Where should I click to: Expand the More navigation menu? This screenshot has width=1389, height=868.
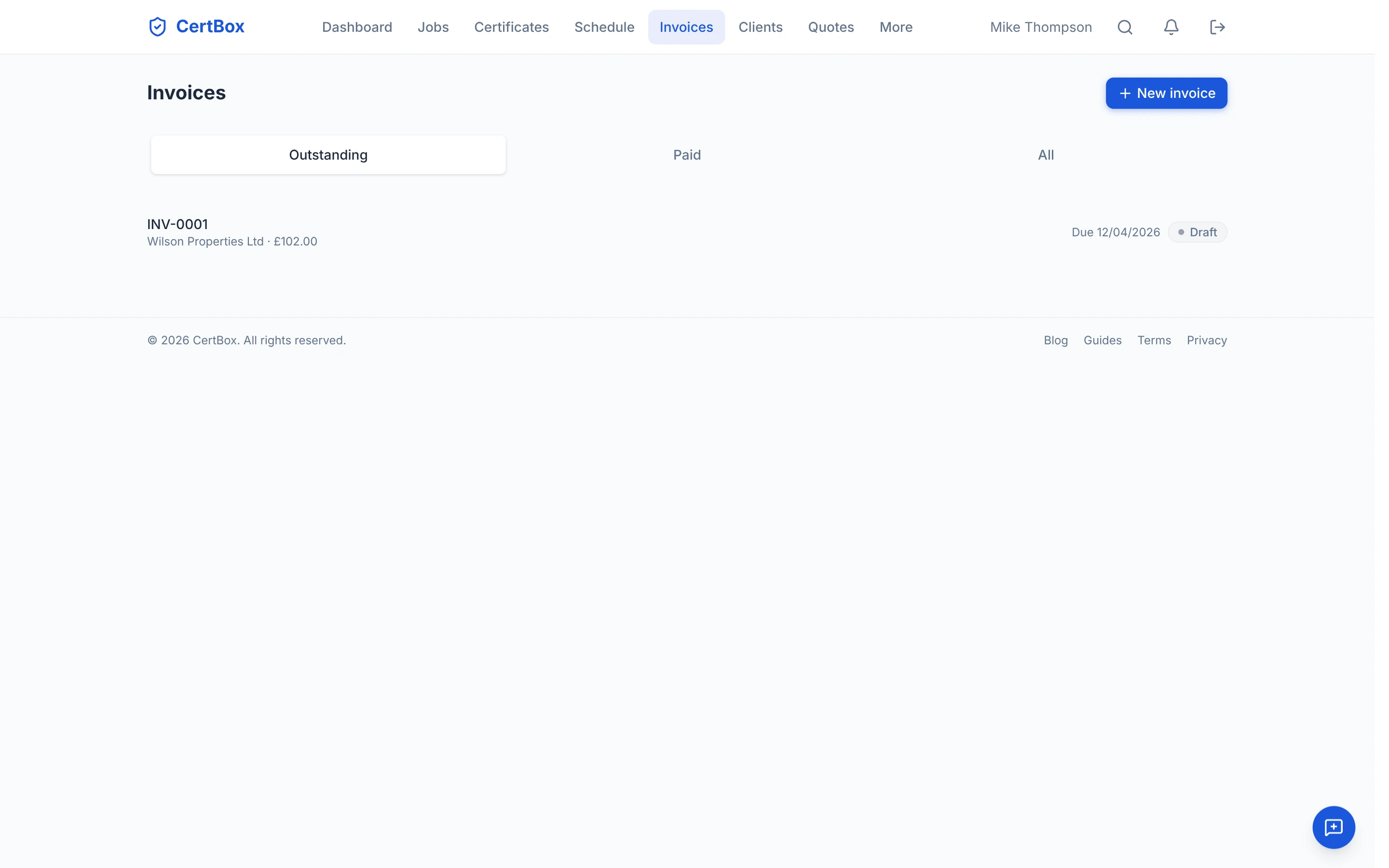tap(896, 27)
